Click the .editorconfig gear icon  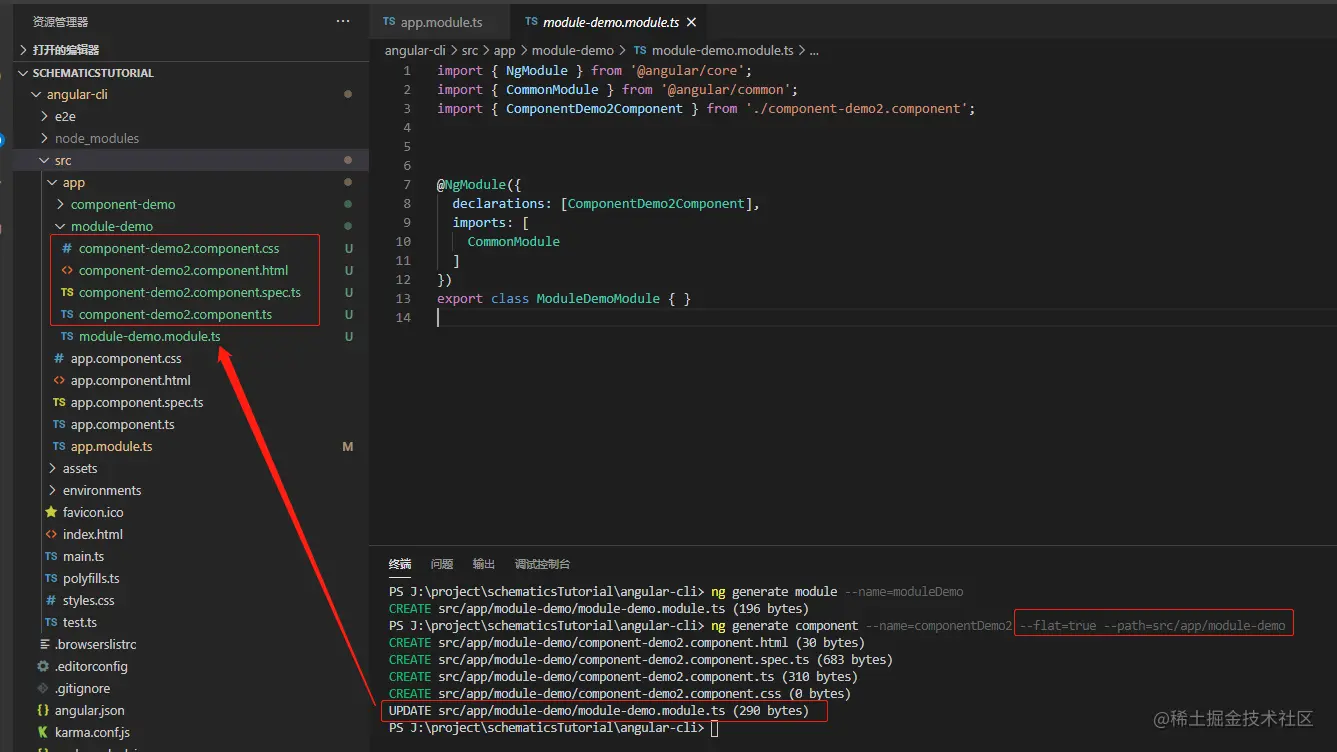43,666
